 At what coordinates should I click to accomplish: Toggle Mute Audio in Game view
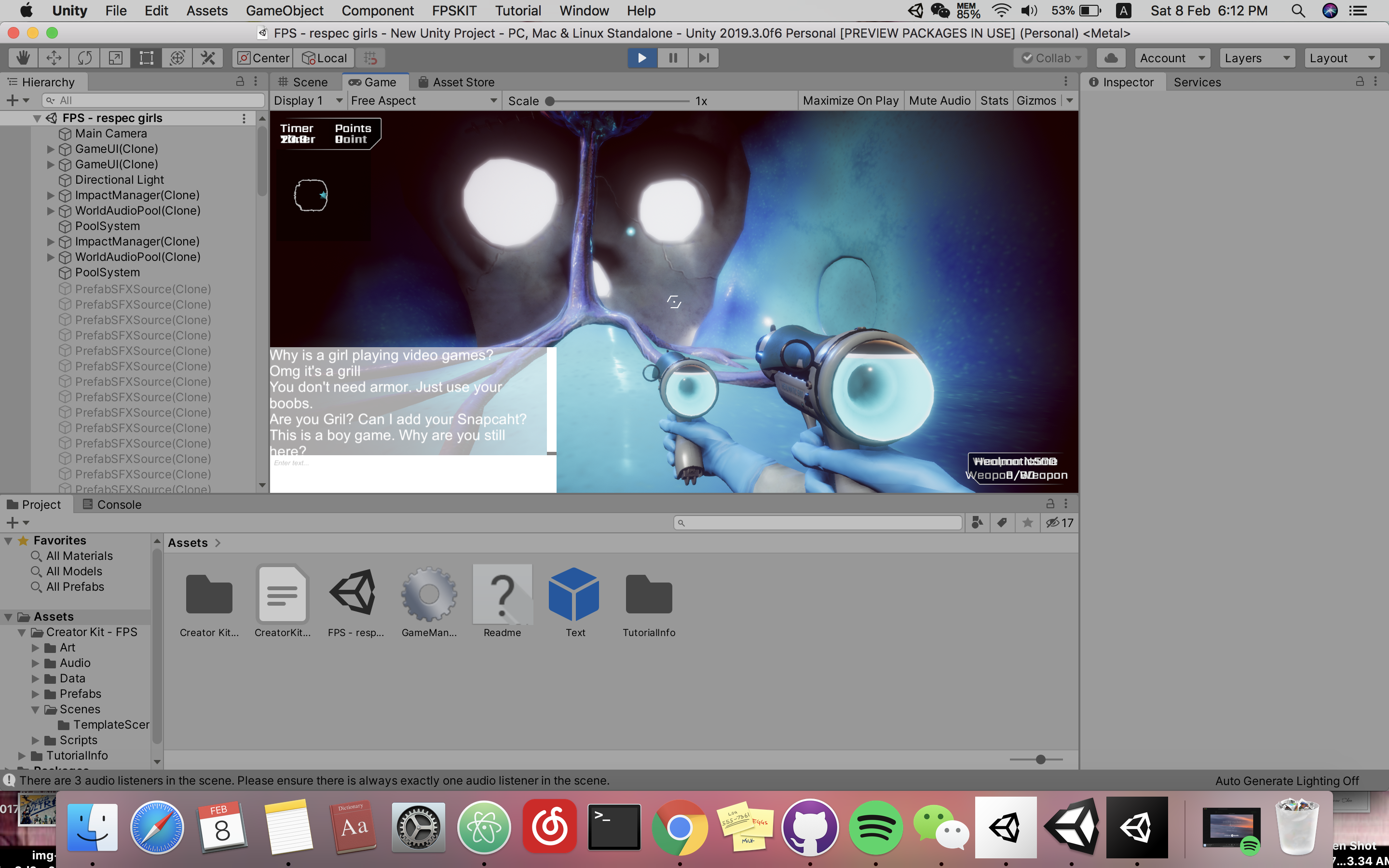point(939,100)
